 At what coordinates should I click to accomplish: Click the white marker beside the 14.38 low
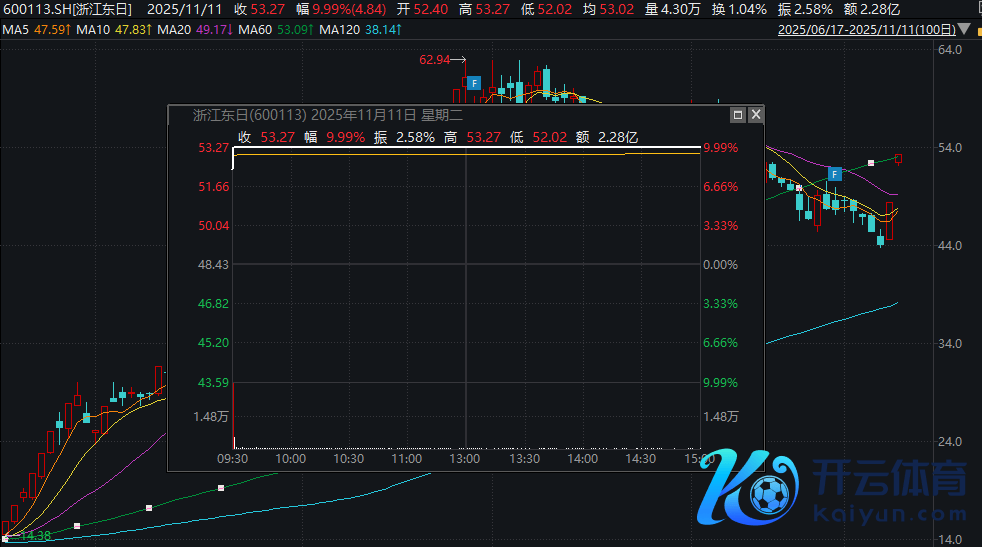[6, 538]
